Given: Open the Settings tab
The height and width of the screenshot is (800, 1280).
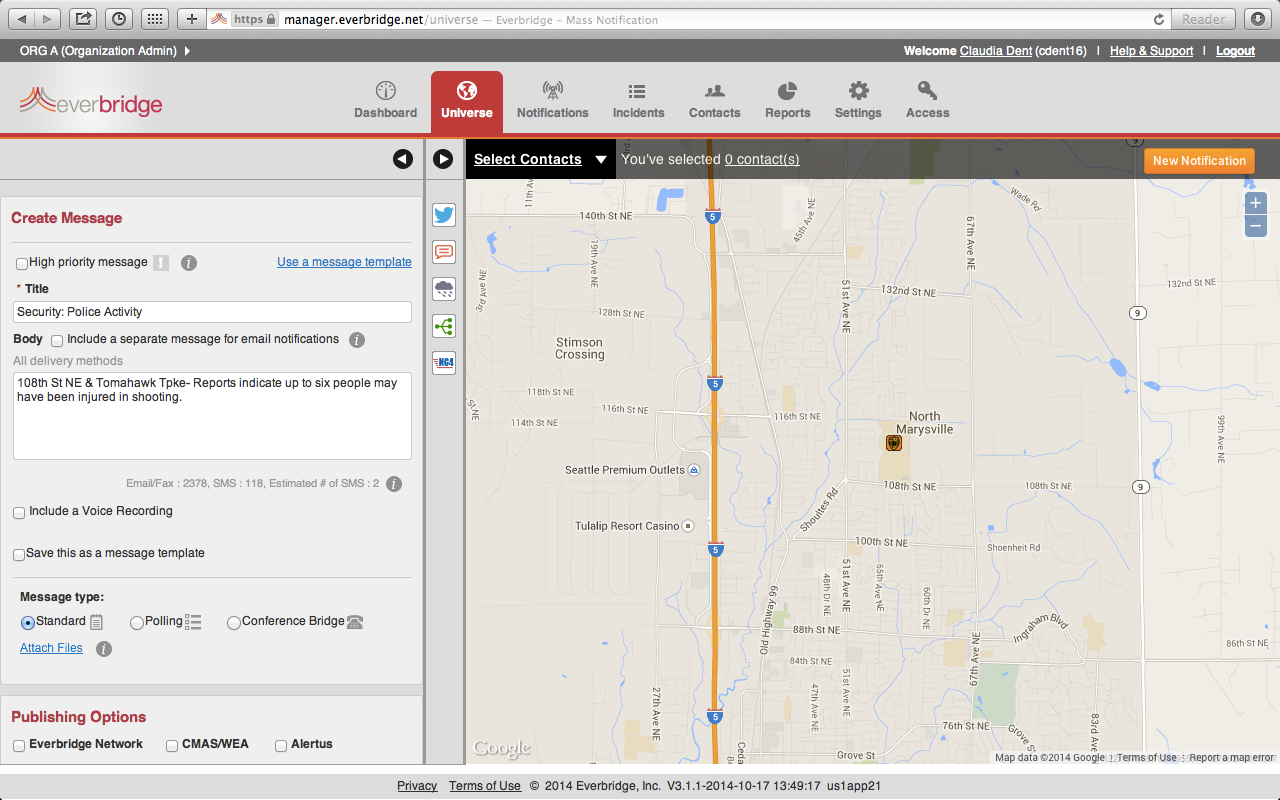Looking at the screenshot, I should (x=858, y=101).
